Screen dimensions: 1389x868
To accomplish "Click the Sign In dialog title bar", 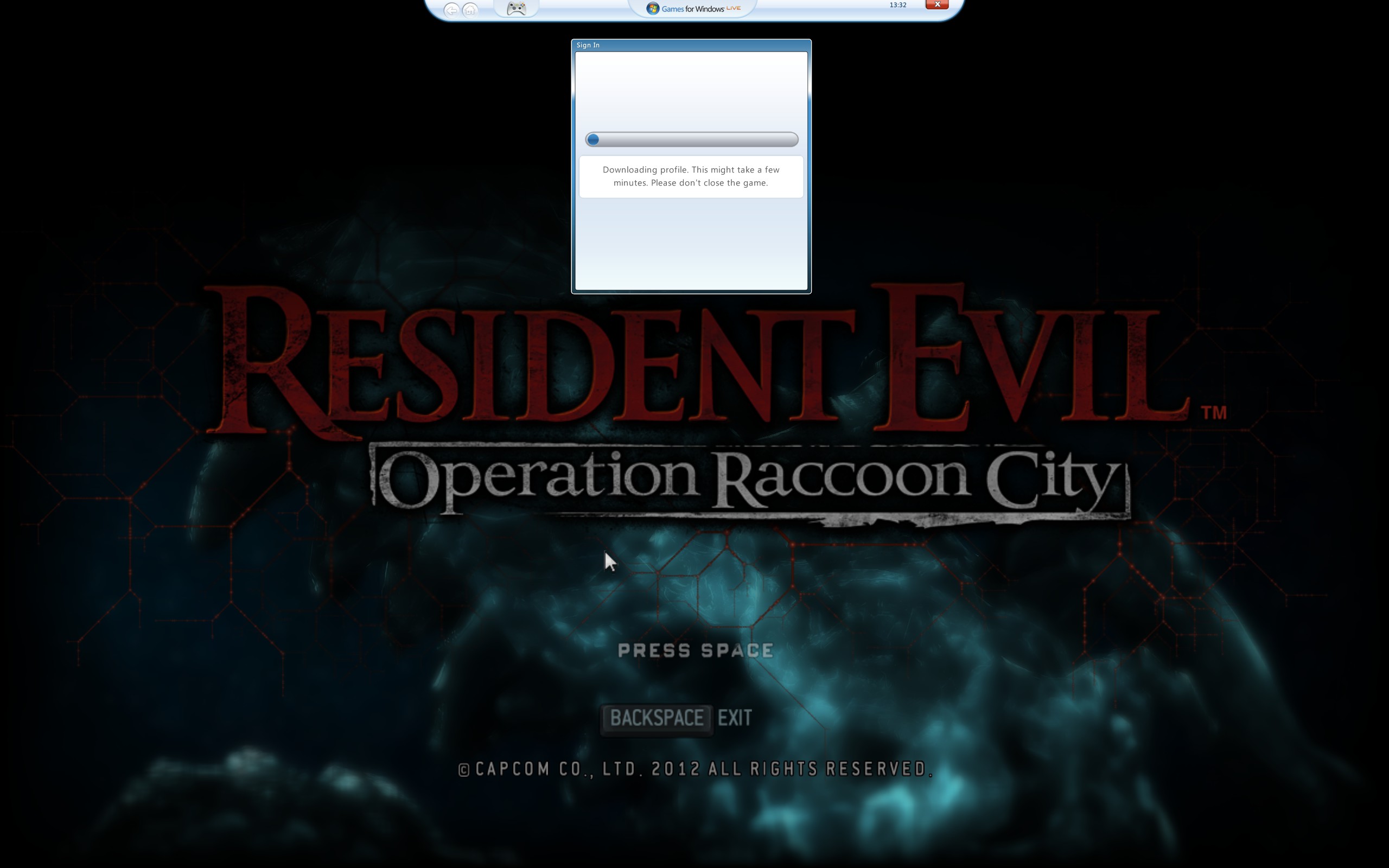I will [x=691, y=45].
